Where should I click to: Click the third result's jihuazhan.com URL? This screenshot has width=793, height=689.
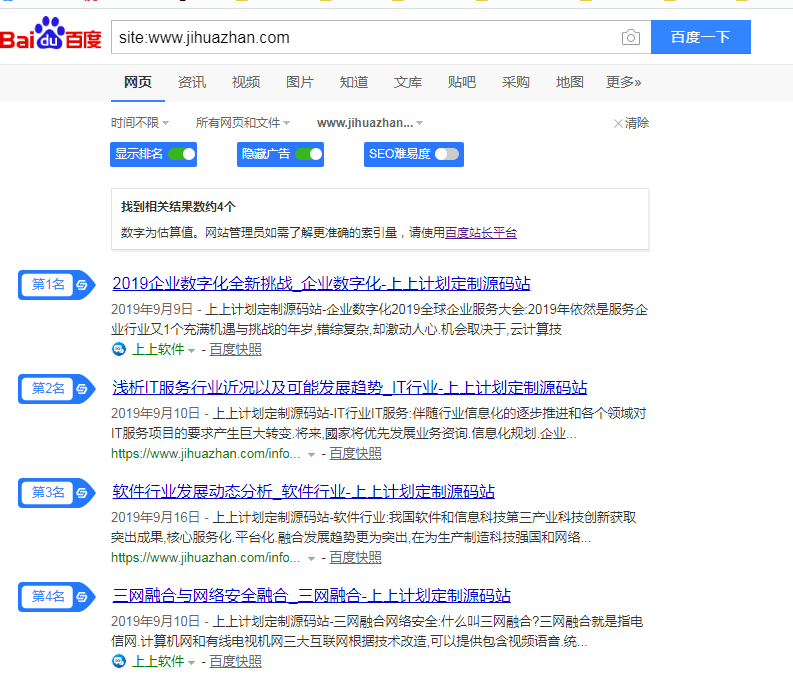[205, 557]
